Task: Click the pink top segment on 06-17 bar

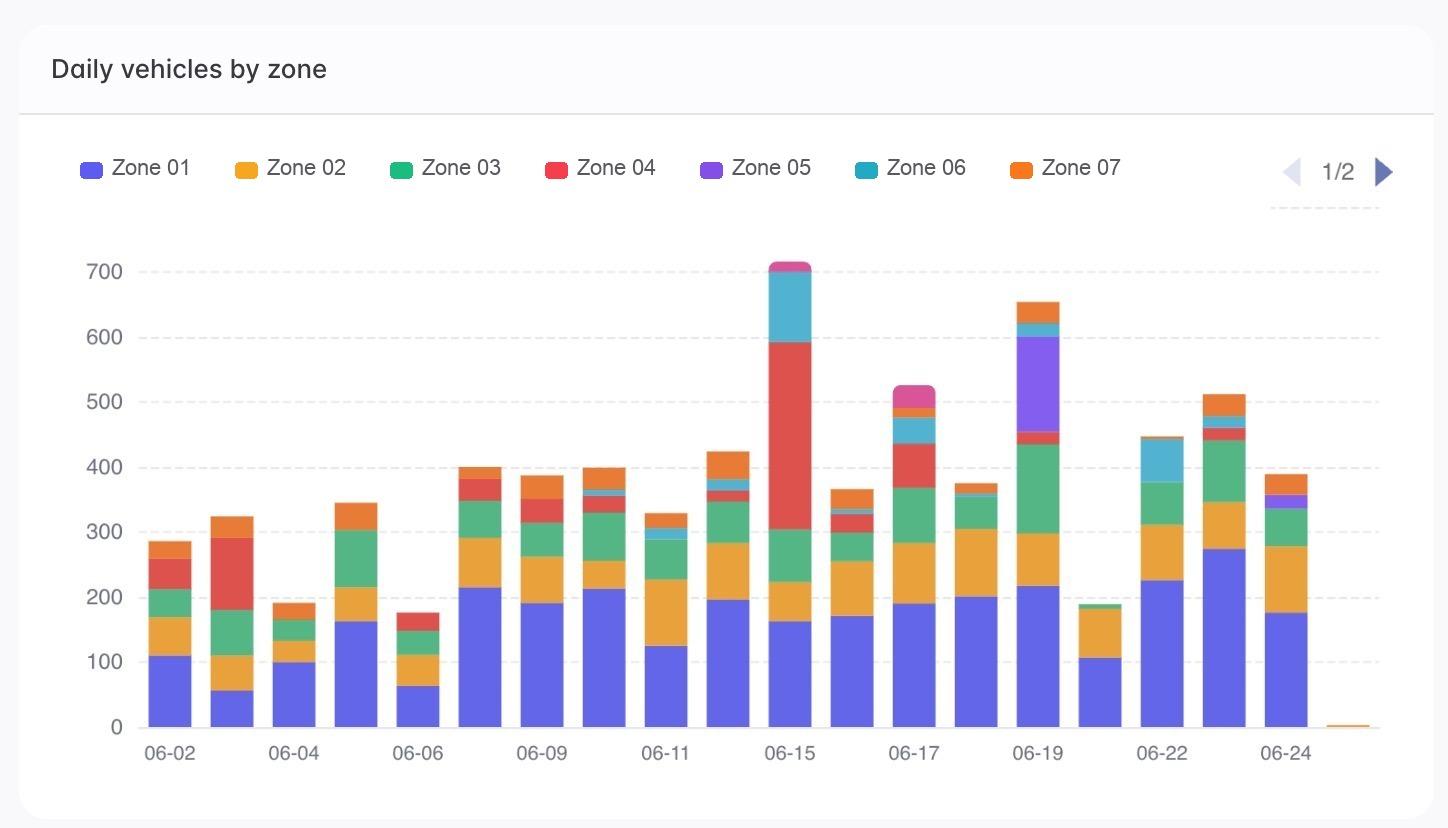Action: pyautogui.click(x=914, y=397)
